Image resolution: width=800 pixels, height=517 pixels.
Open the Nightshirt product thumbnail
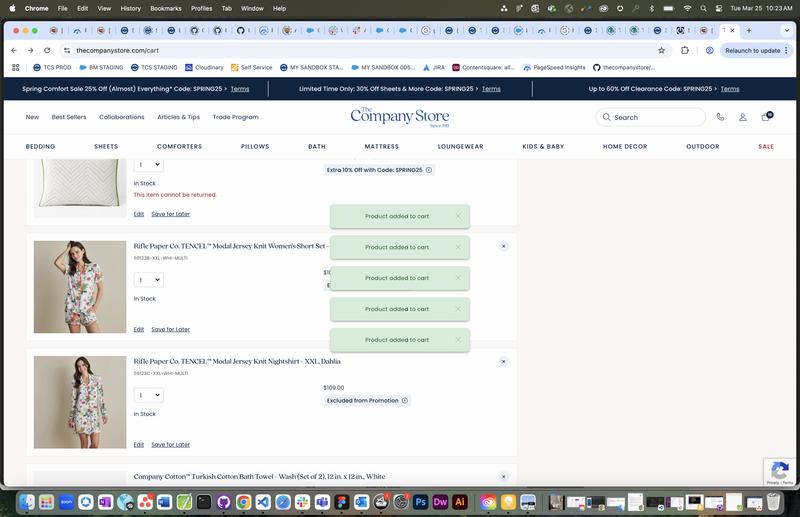[x=80, y=402]
